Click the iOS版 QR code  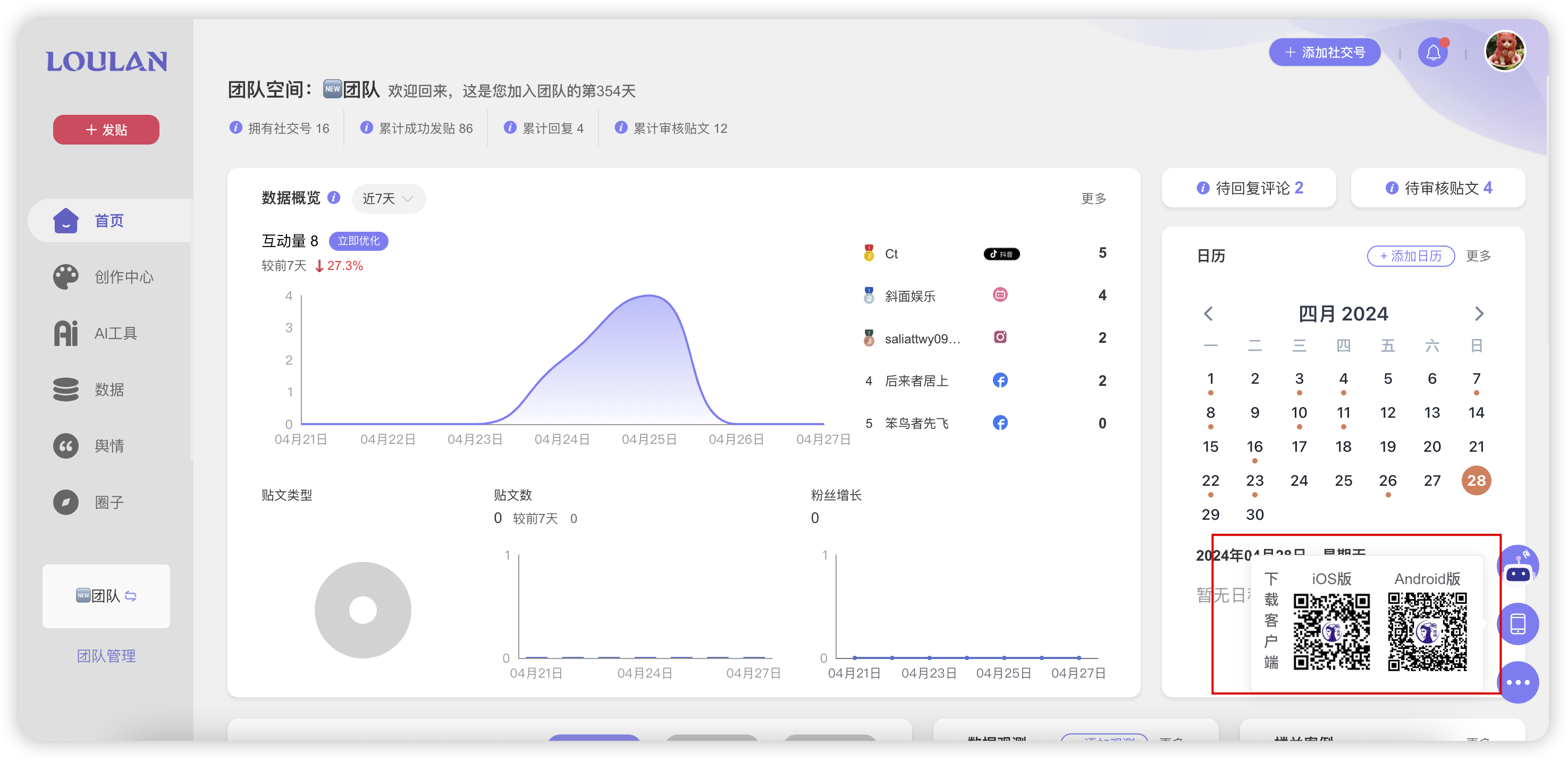(1331, 632)
